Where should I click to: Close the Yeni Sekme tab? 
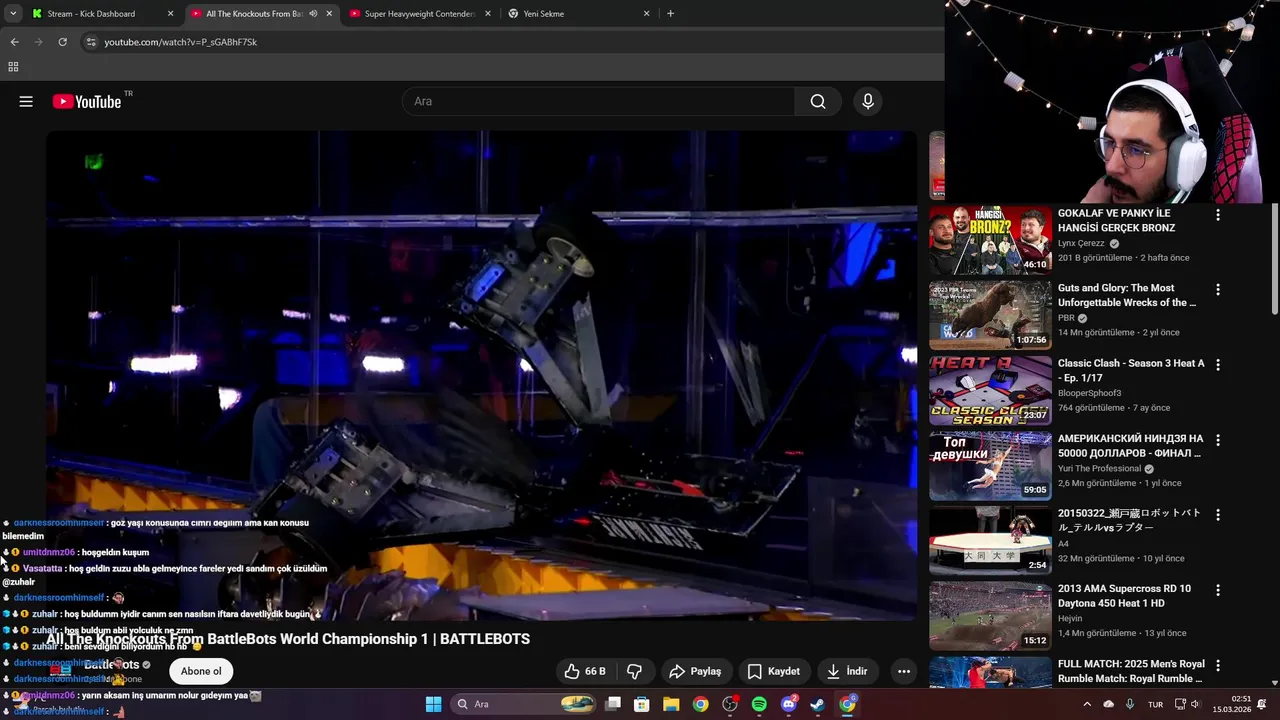(x=647, y=14)
